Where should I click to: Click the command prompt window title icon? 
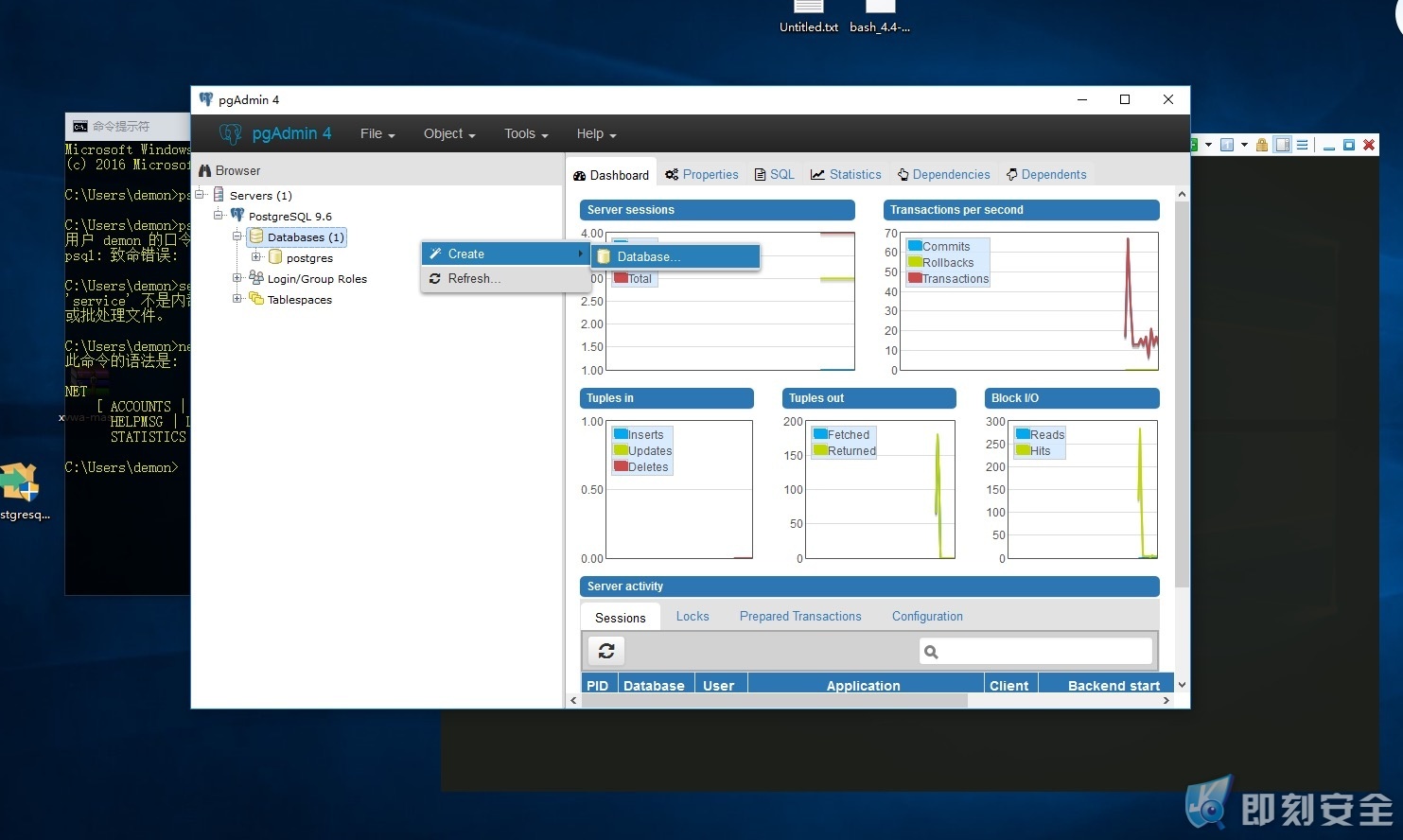[x=80, y=126]
